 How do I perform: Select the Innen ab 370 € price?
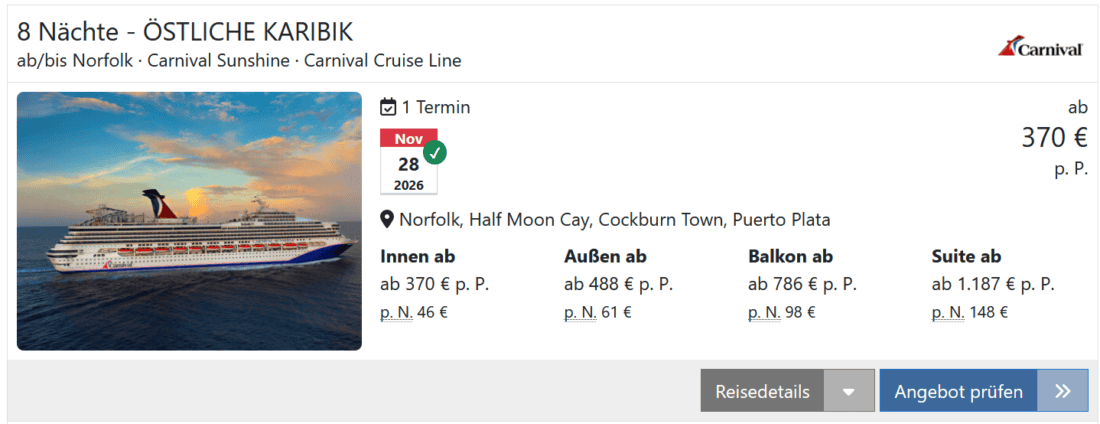pos(434,284)
